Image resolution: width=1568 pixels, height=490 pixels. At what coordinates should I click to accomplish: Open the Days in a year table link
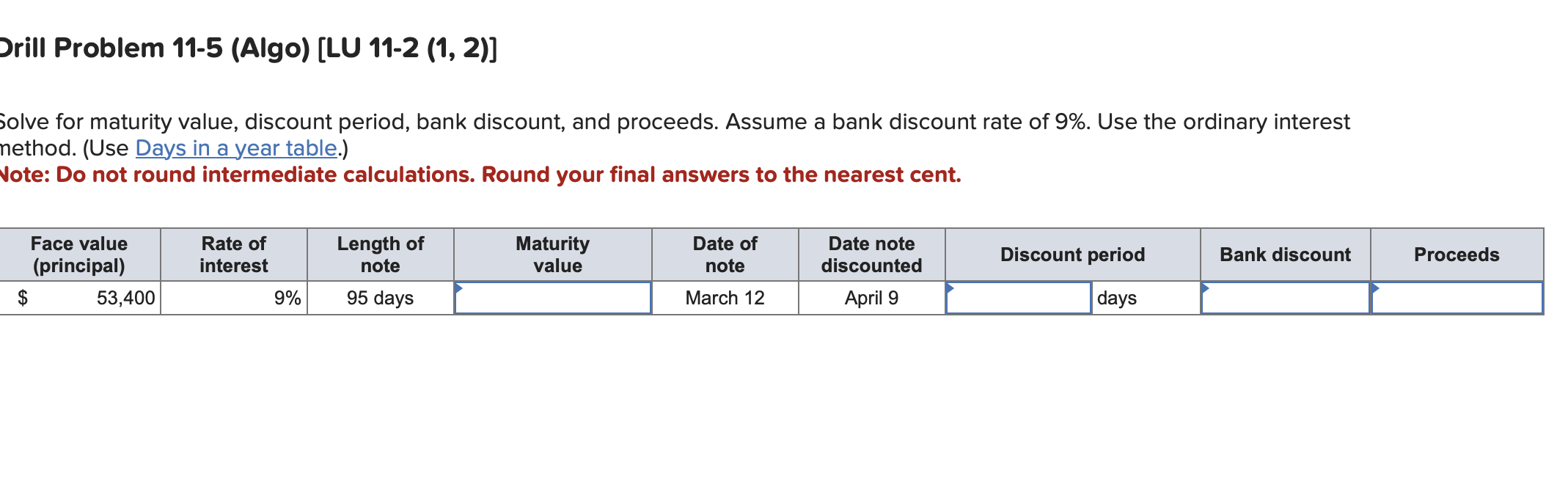235,148
